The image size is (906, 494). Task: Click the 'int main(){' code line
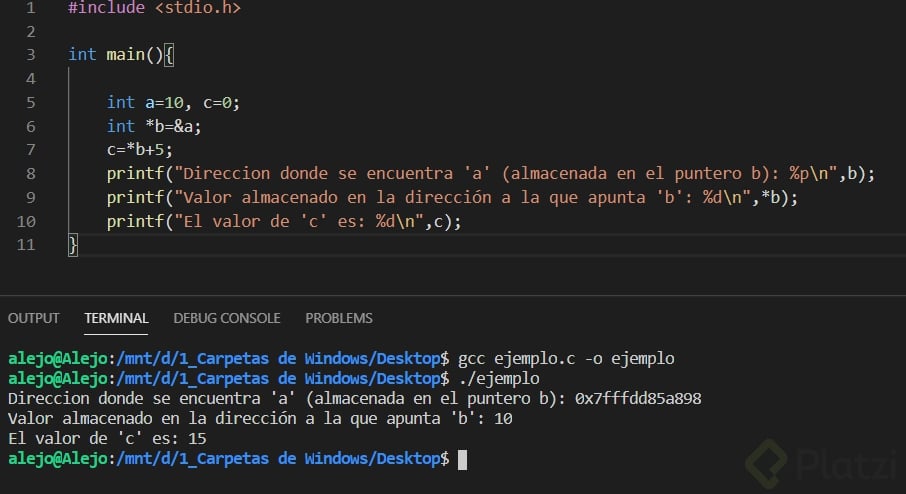tap(121, 55)
